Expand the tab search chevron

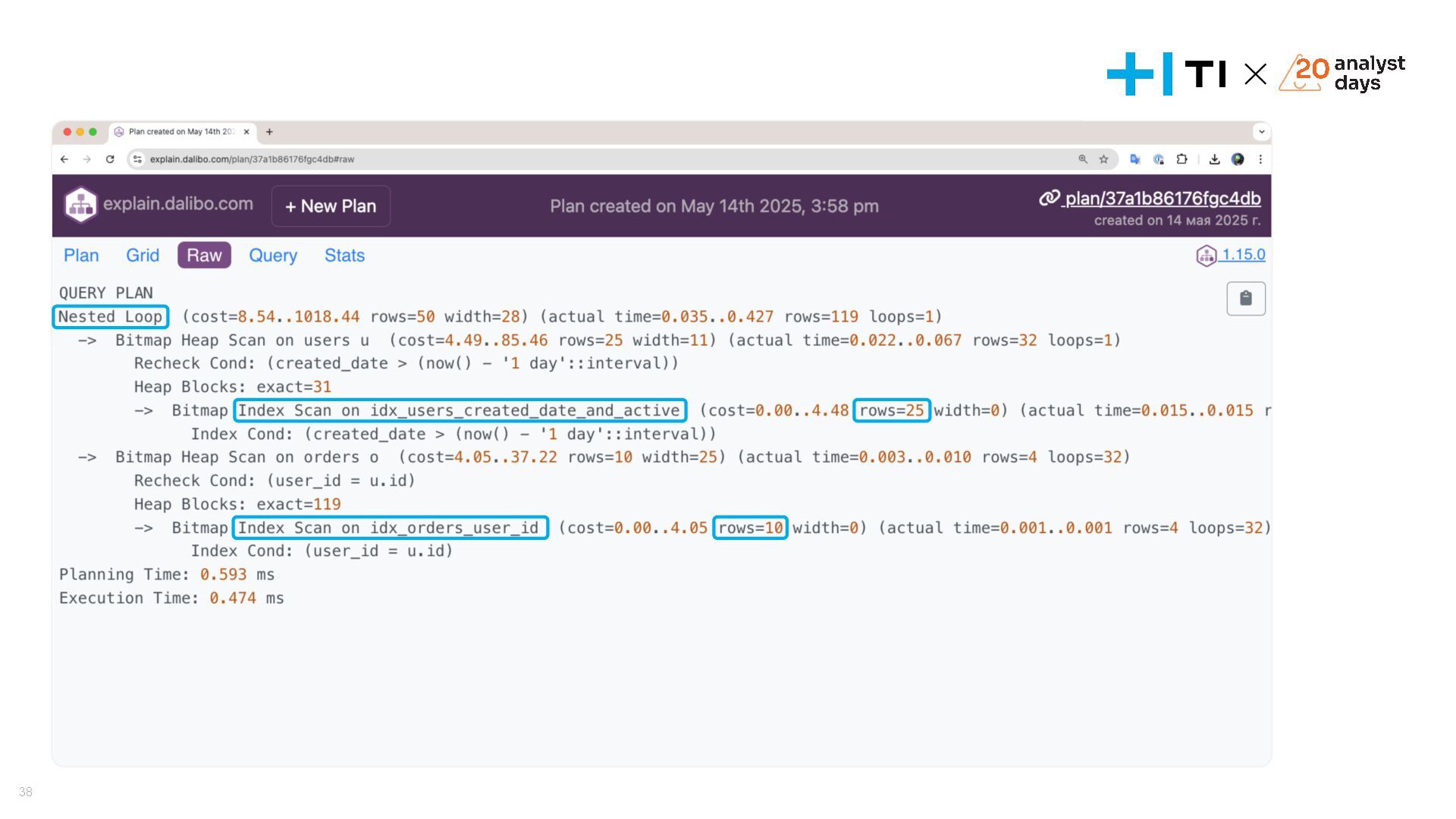(x=1262, y=132)
